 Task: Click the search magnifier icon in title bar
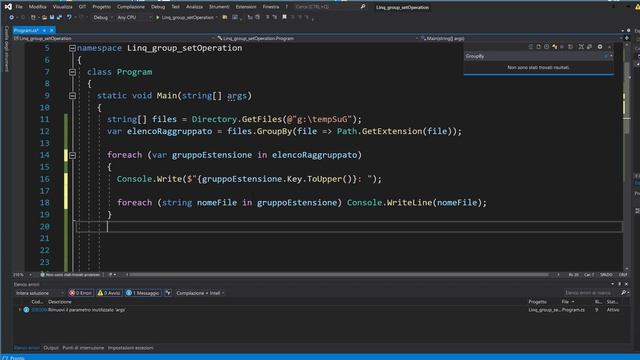pos(363,7)
